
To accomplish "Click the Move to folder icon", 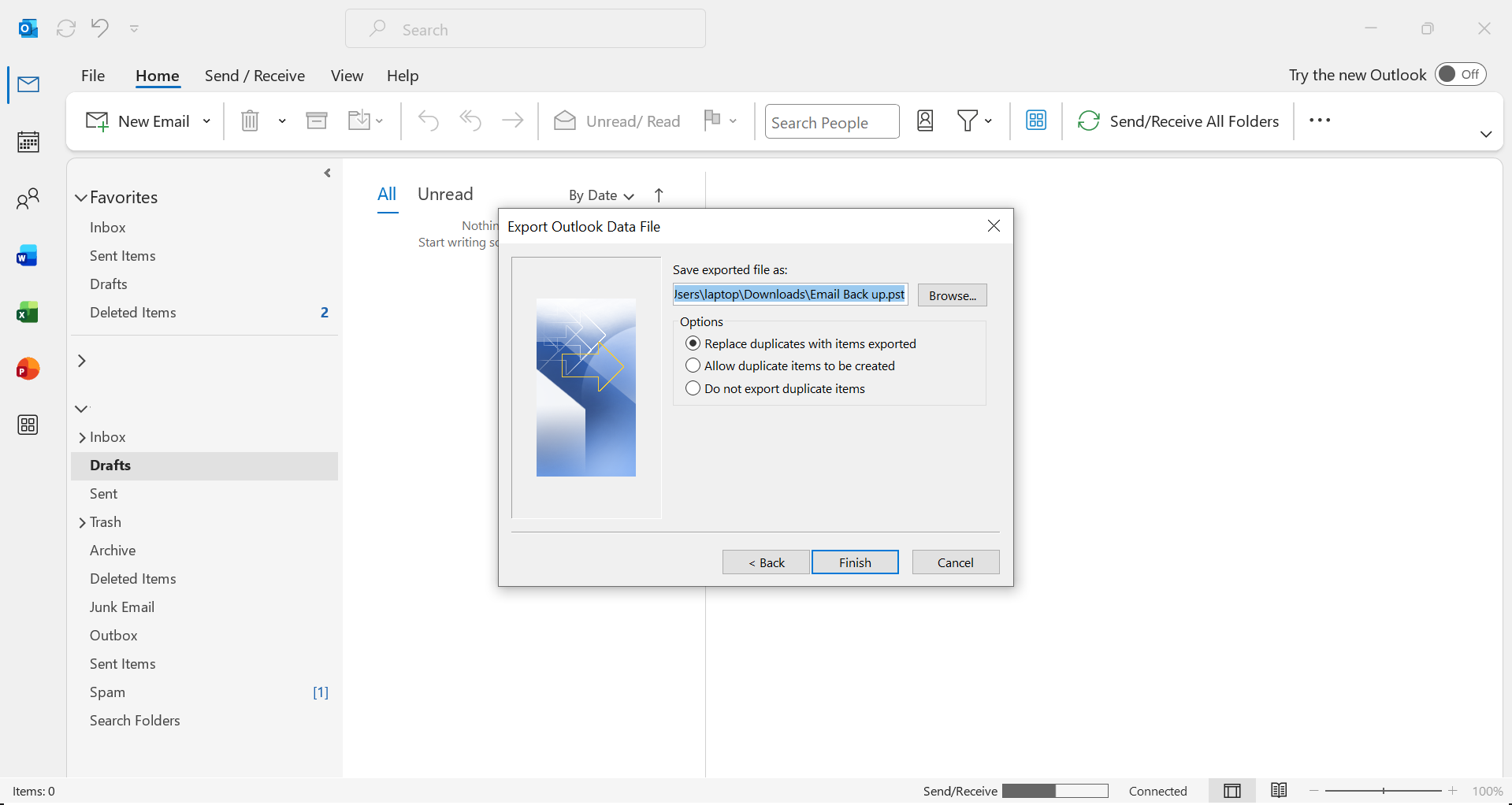I will (x=359, y=121).
